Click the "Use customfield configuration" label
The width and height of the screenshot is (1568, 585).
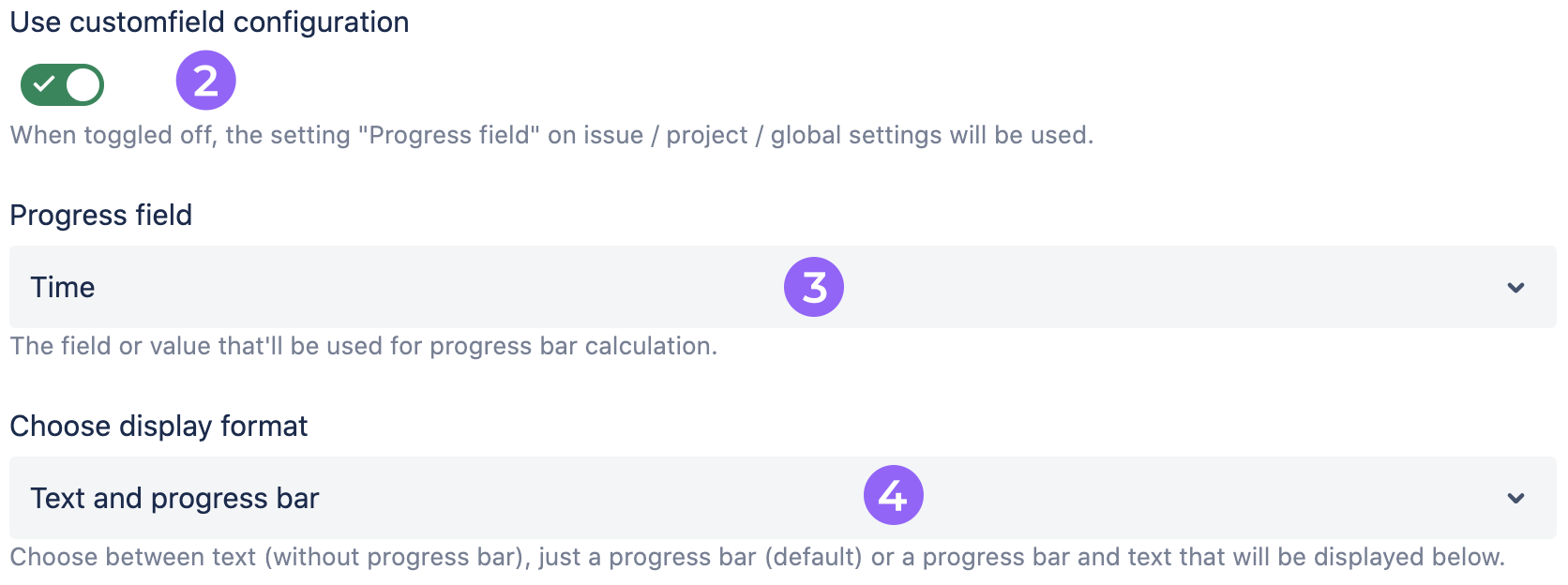click(x=209, y=22)
